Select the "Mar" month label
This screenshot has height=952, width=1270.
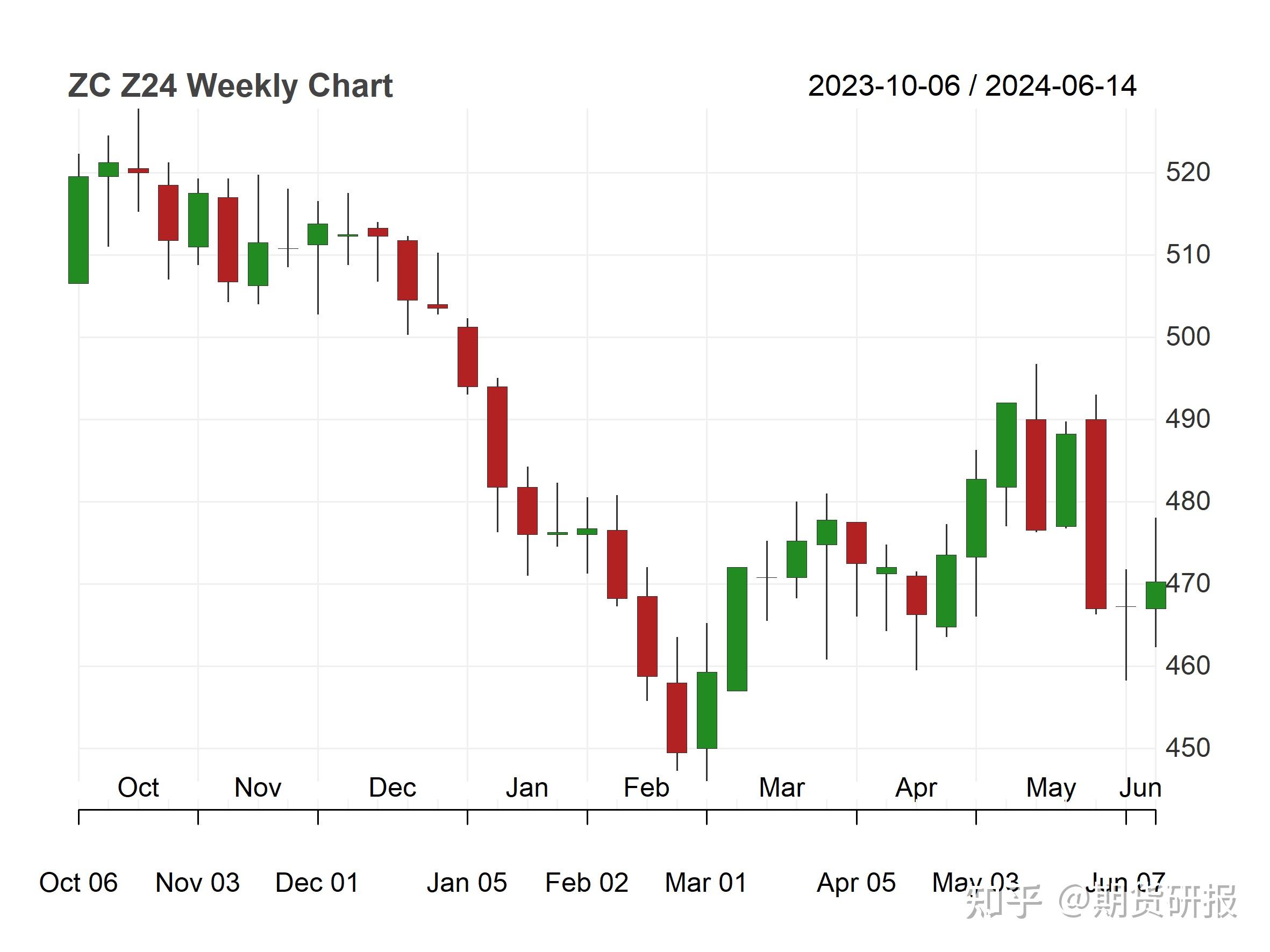[x=781, y=788]
